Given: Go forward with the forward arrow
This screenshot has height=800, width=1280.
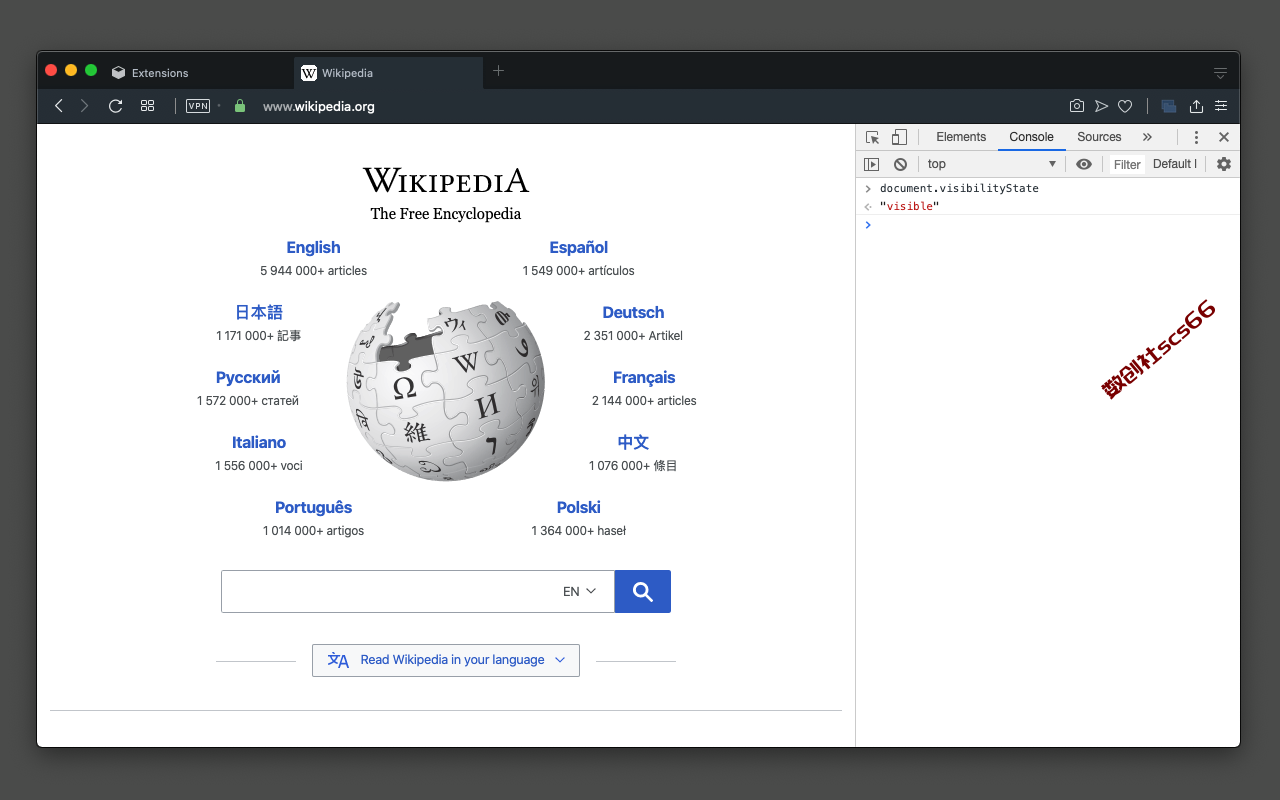Looking at the screenshot, I should (x=85, y=106).
